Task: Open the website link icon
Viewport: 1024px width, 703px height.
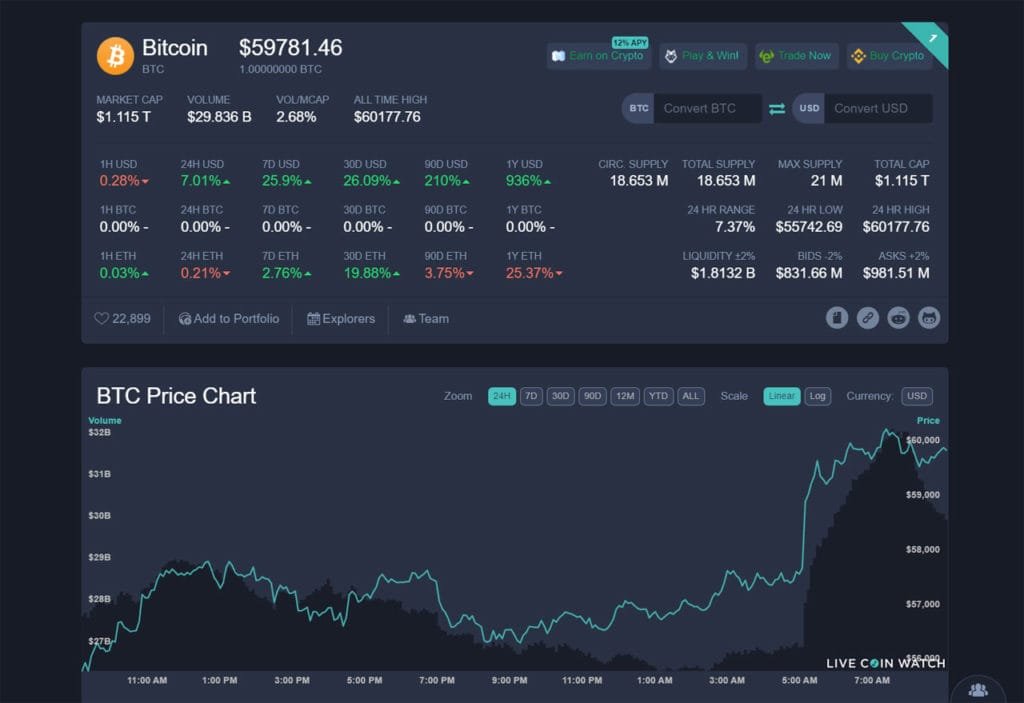Action: pyautogui.click(x=868, y=318)
